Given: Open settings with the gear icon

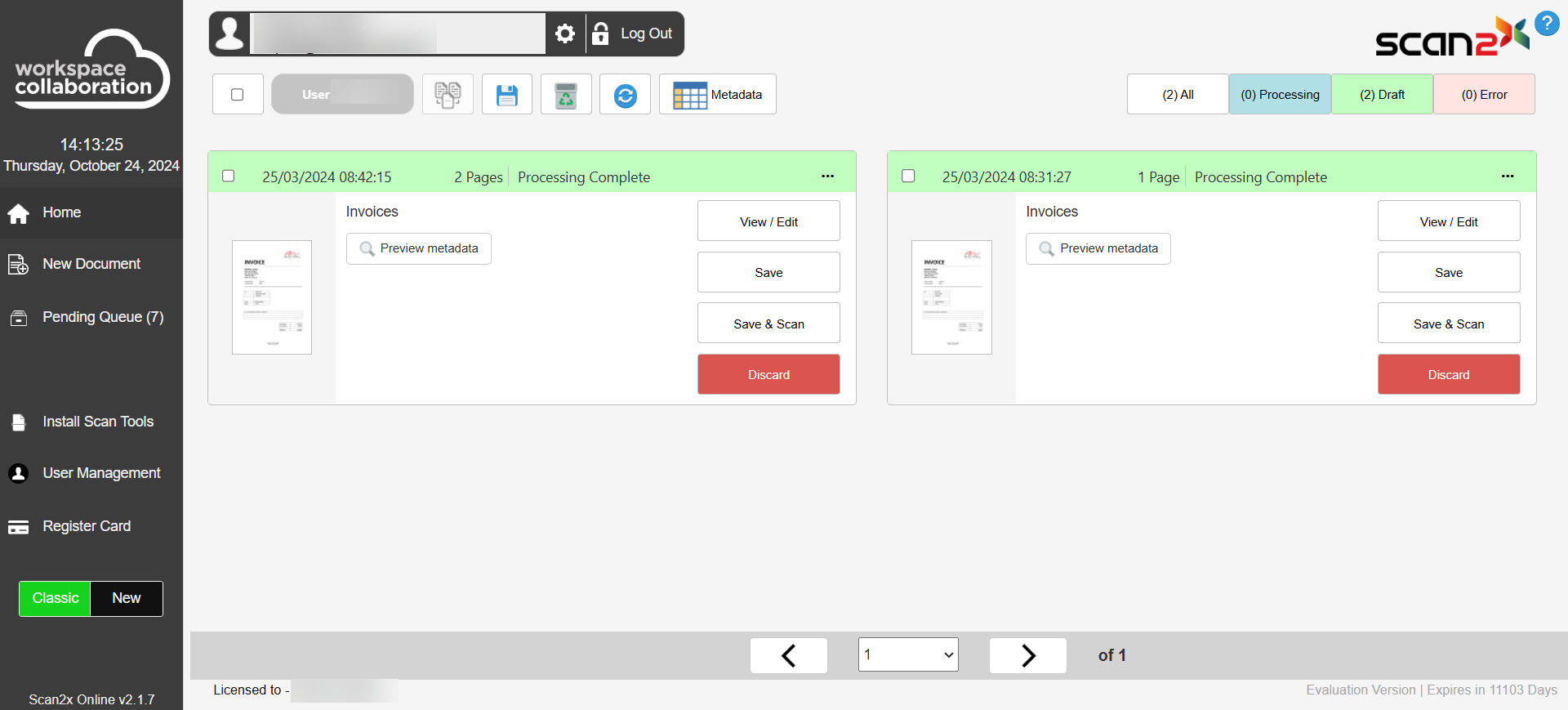Looking at the screenshot, I should point(565,33).
